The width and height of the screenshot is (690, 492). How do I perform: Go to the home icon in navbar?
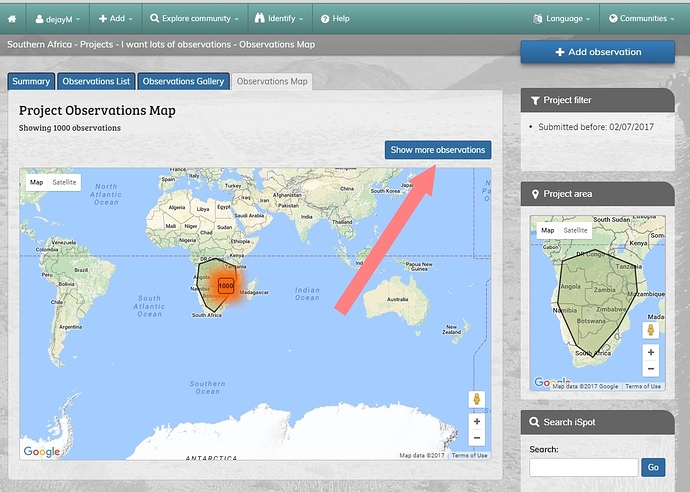pyautogui.click(x=12, y=18)
